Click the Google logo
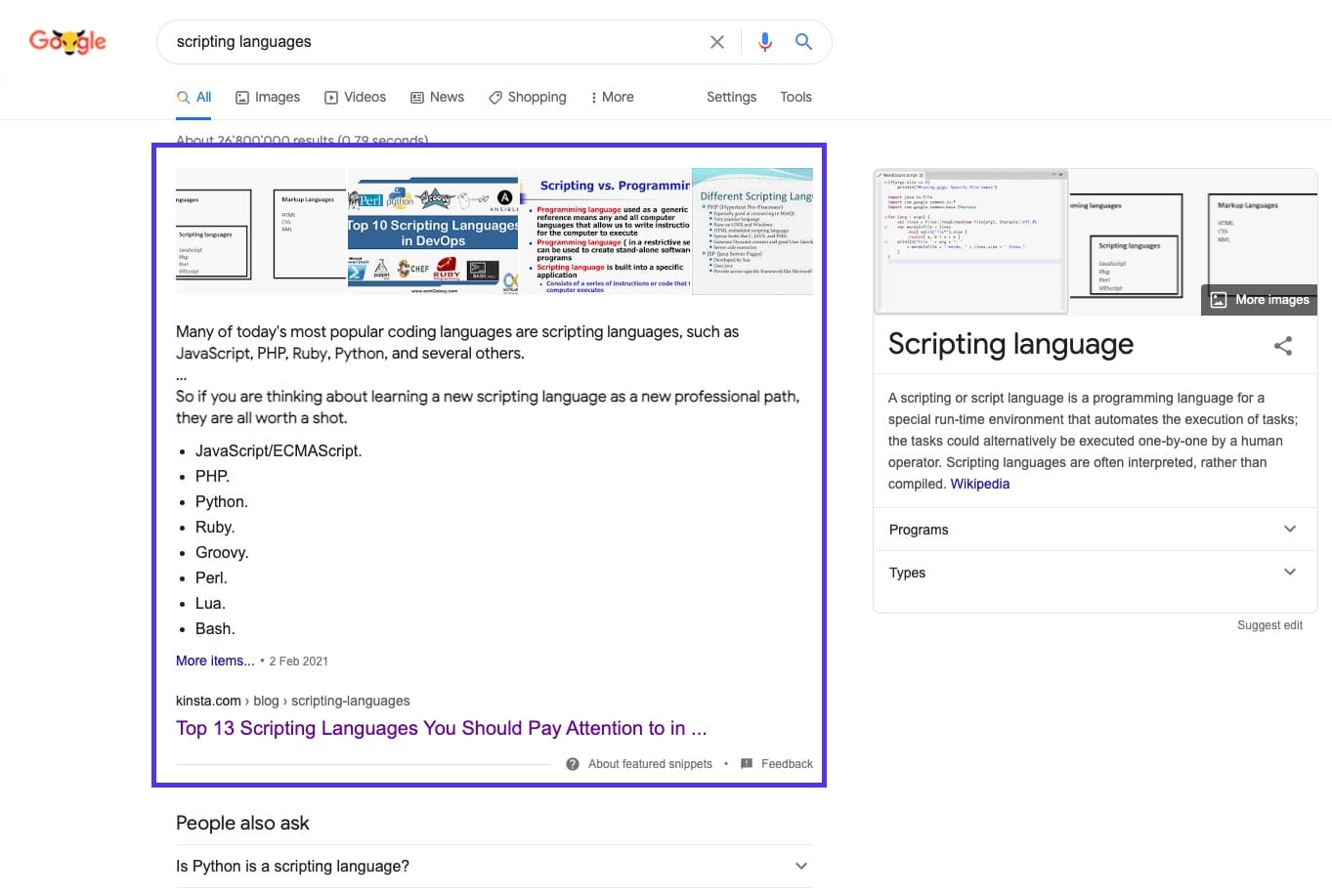 coord(66,41)
